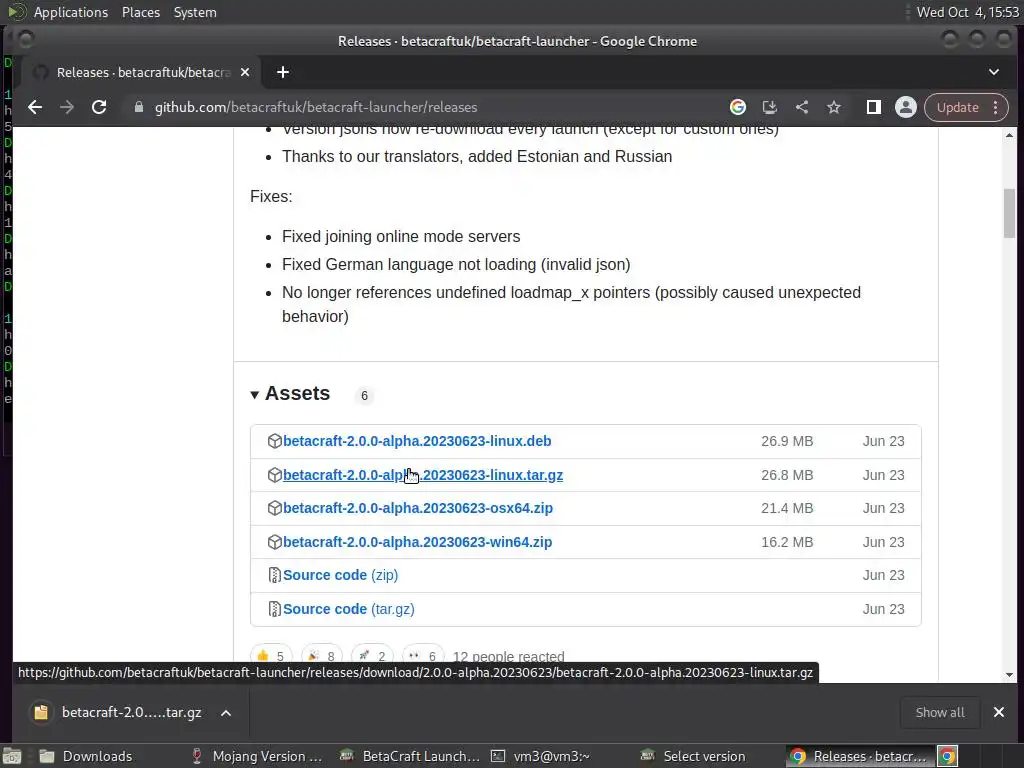
Task: Click the file icon beside Source code (tar.gz)
Action: [274, 609]
